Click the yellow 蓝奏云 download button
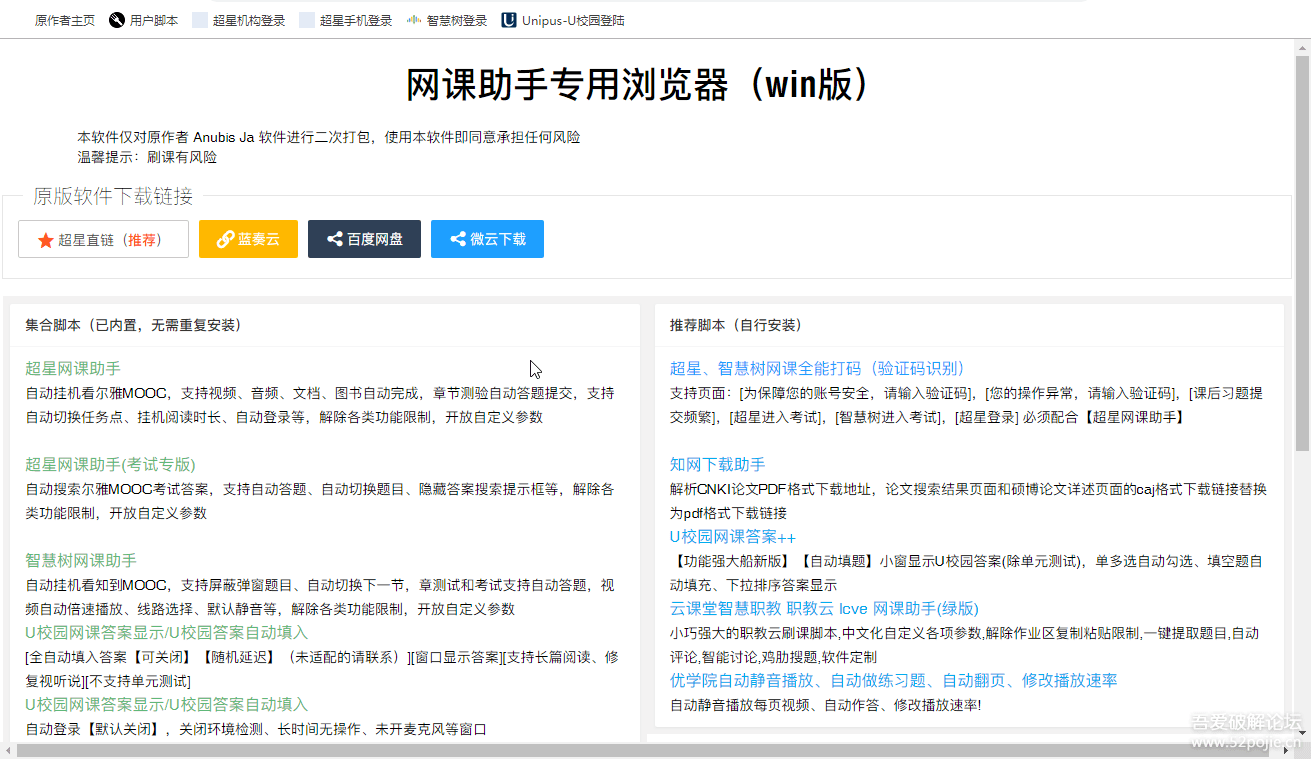The height and width of the screenshot is (759, 1311). [x=248, y=239]
